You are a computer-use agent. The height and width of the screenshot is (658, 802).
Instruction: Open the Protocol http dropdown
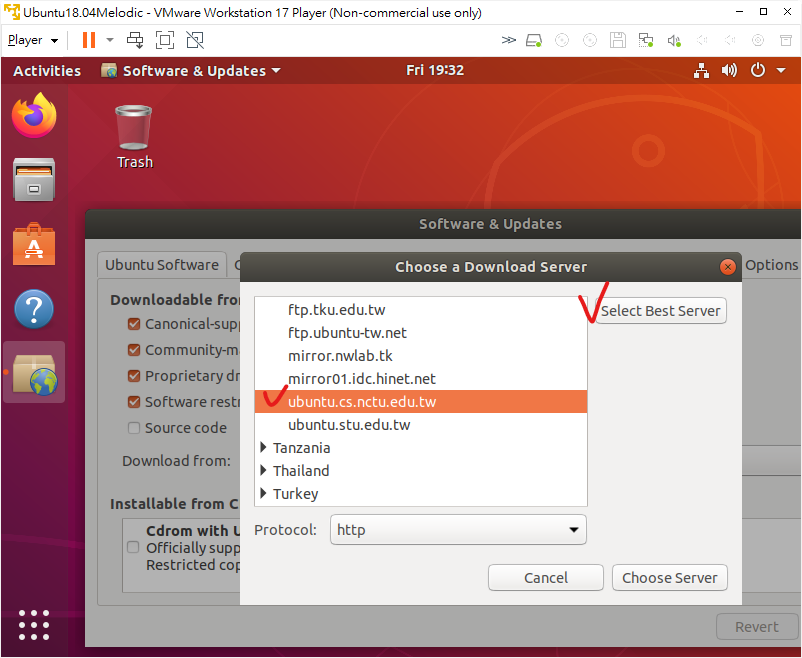click(458, 530)
